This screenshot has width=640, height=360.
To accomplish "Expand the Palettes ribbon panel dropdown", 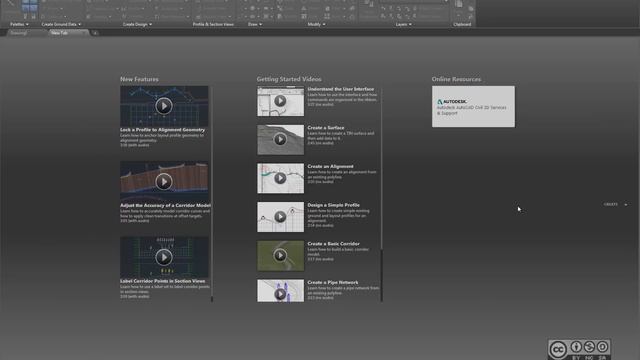I will (19, 24).
